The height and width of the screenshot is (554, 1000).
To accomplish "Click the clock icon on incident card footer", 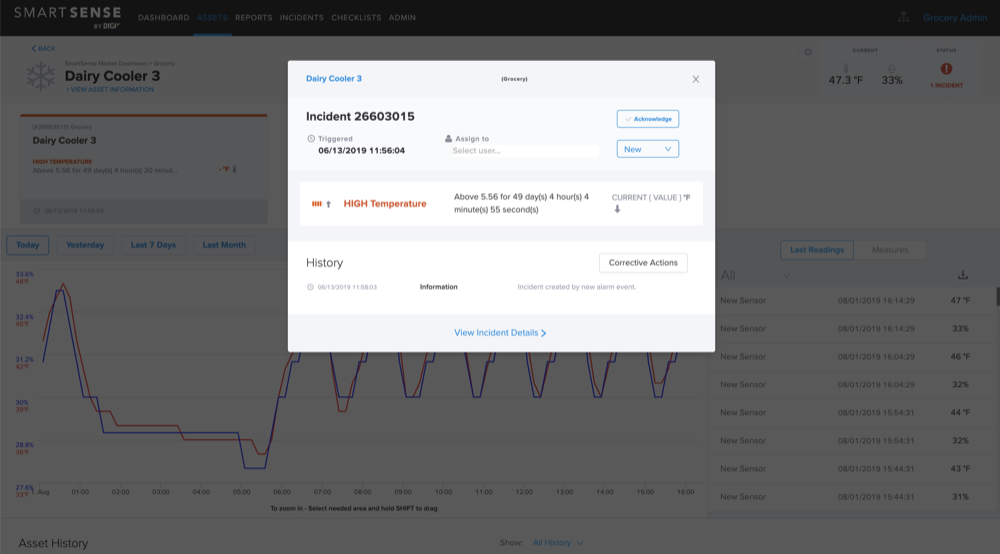I will pyautogui.click(x=36, y=211).
